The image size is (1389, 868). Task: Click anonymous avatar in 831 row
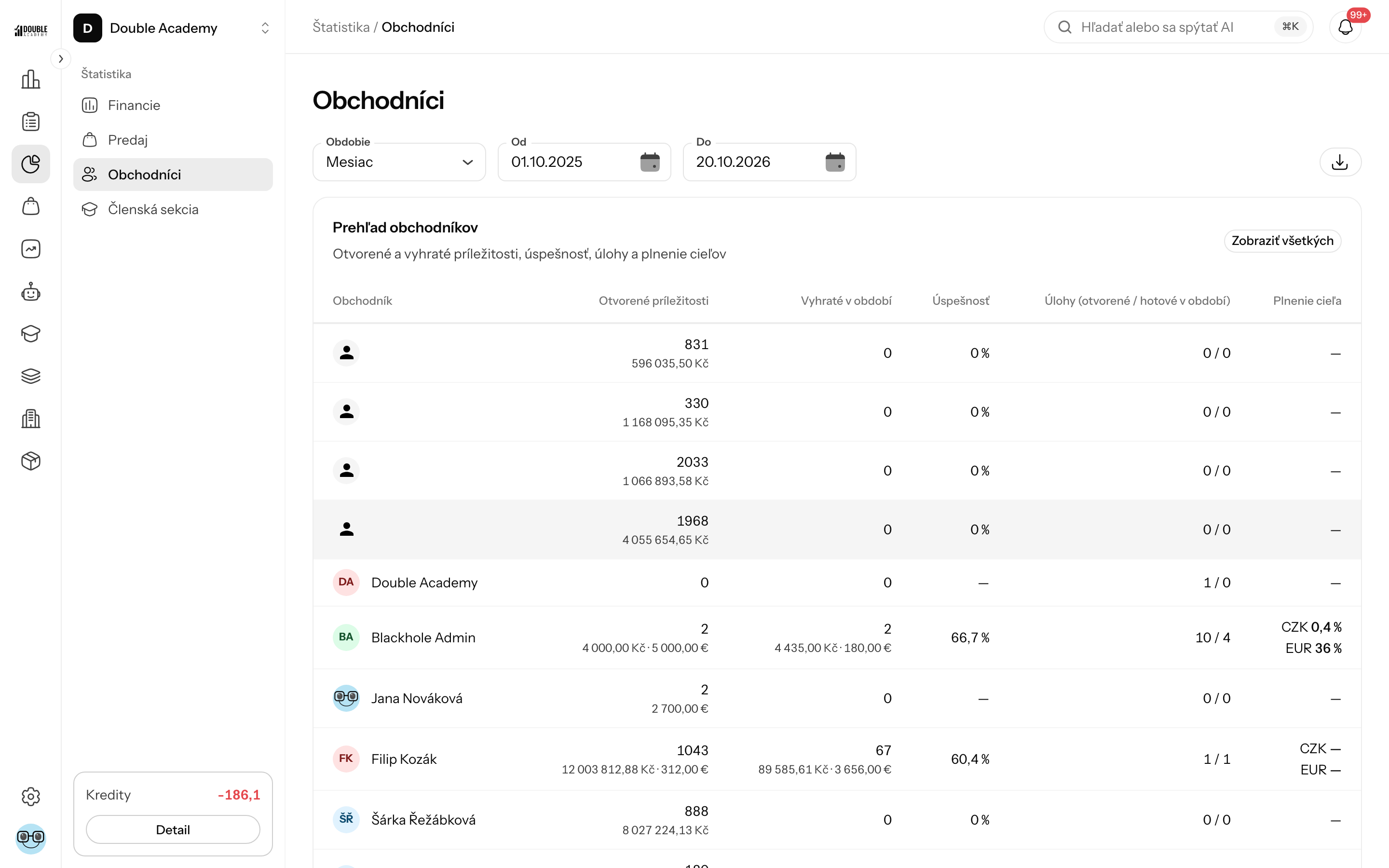[346, 353]
